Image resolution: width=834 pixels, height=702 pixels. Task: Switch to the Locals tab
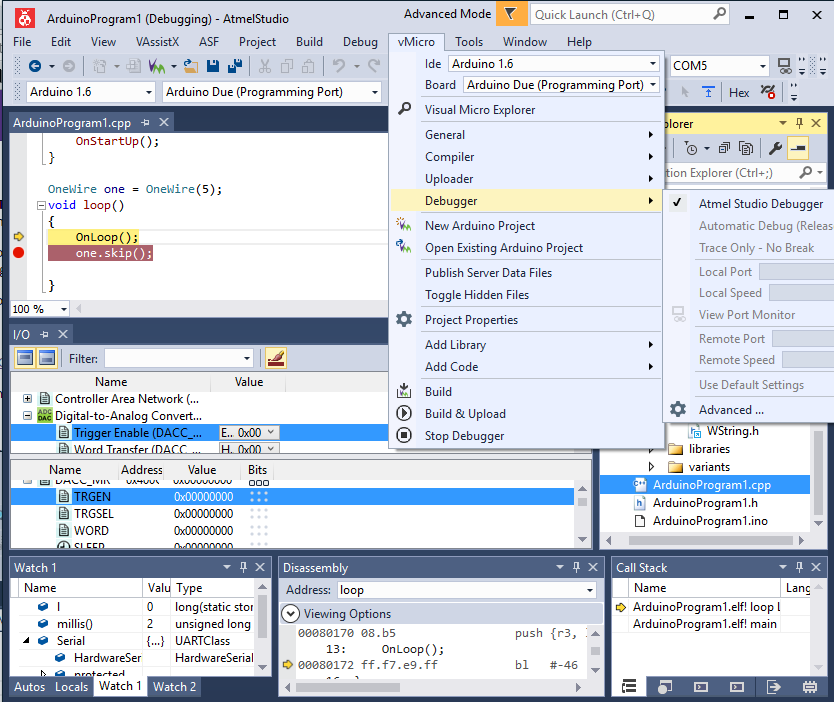point(71,686)
